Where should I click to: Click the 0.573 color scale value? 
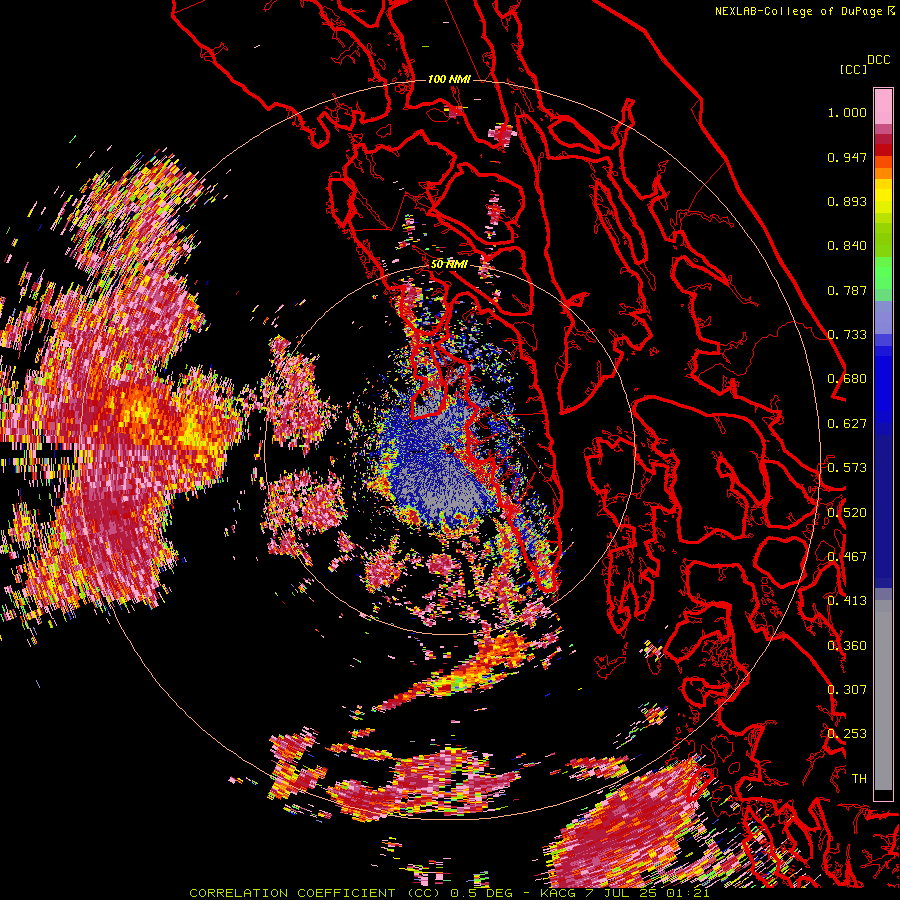point(847,468)
